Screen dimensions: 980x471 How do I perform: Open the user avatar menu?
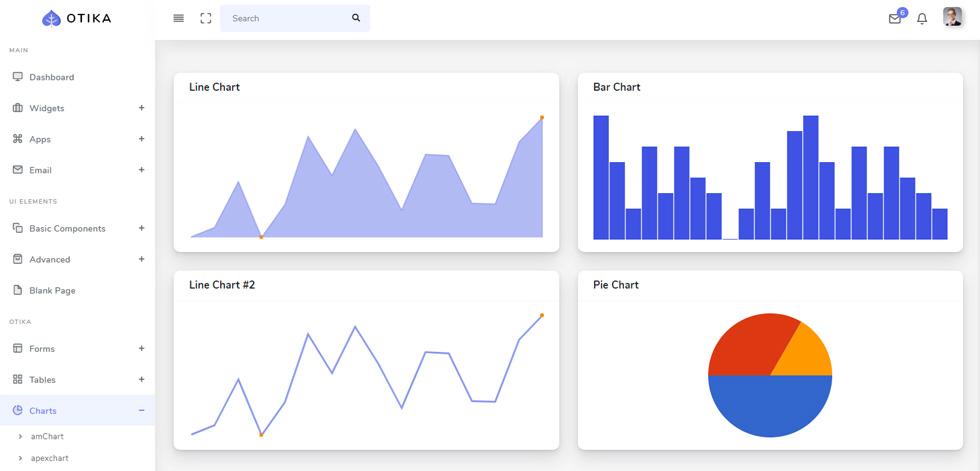coord(952,17)
